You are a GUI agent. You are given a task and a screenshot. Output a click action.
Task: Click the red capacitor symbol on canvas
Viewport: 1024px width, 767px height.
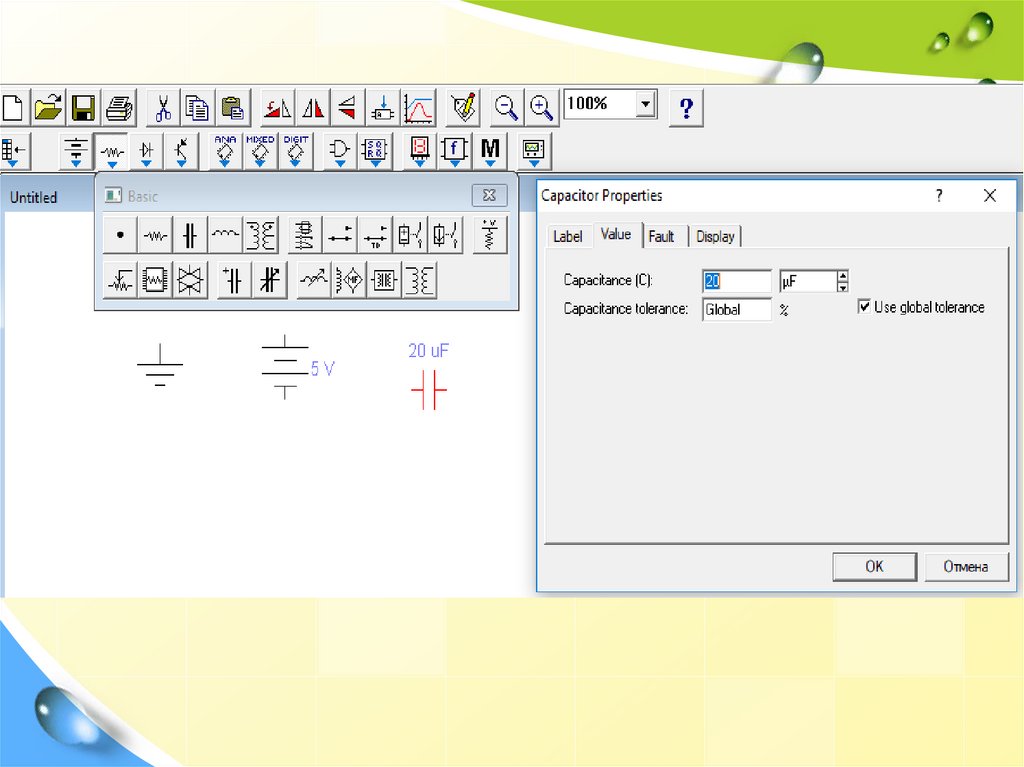428,390
